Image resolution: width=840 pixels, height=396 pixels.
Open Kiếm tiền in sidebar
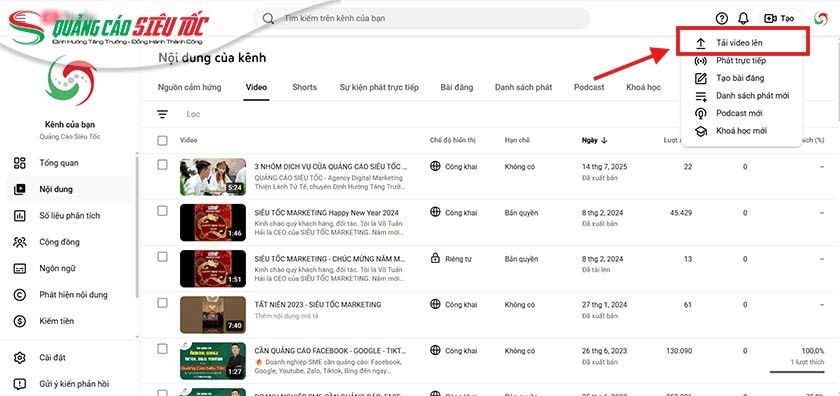click(70, 321)
